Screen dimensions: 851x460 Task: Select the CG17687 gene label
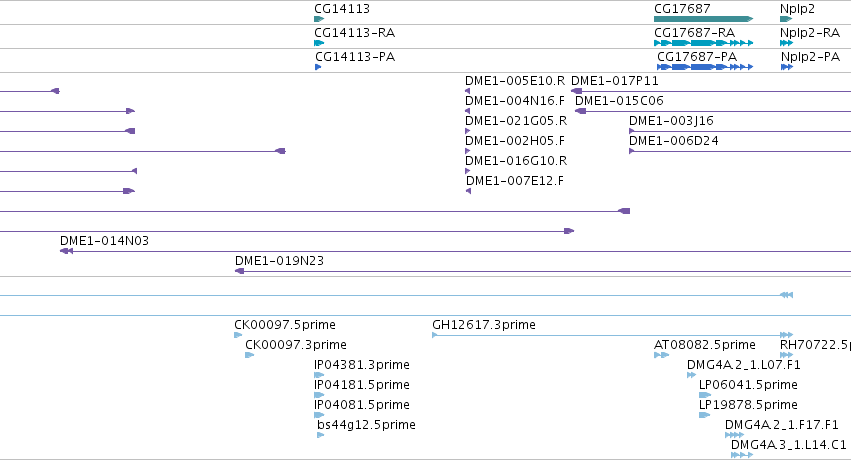(682, 9)
